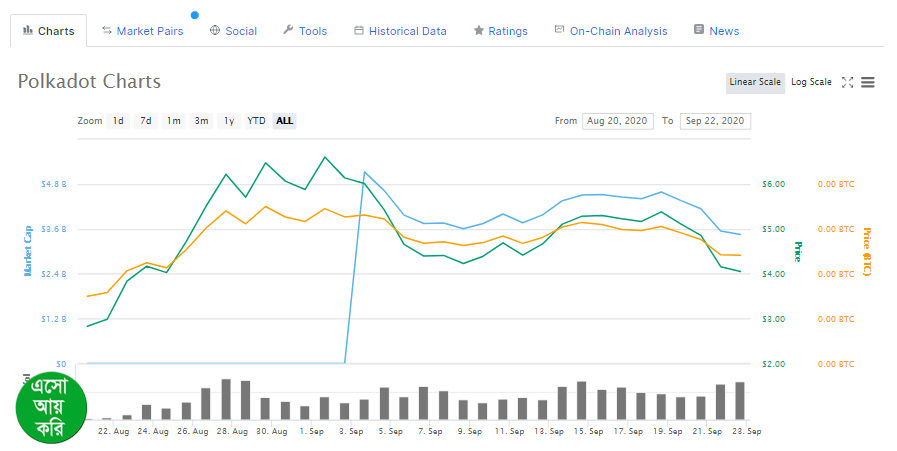Click the Historical Data calendar icon
This screenshot has height=451, width=897.
[x=359, y=30]
